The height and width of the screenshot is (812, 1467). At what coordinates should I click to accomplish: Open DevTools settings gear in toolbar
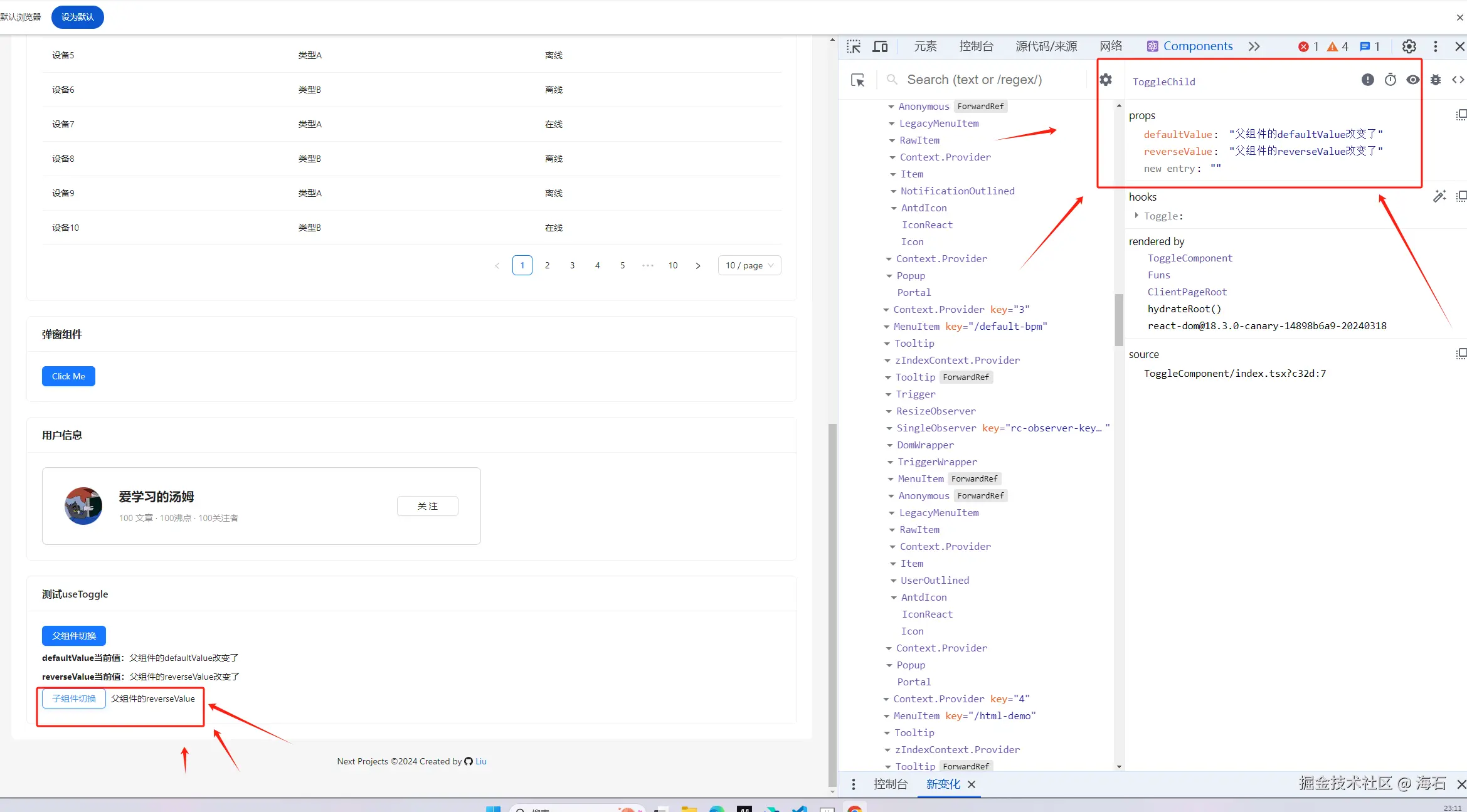point(1409,46)
